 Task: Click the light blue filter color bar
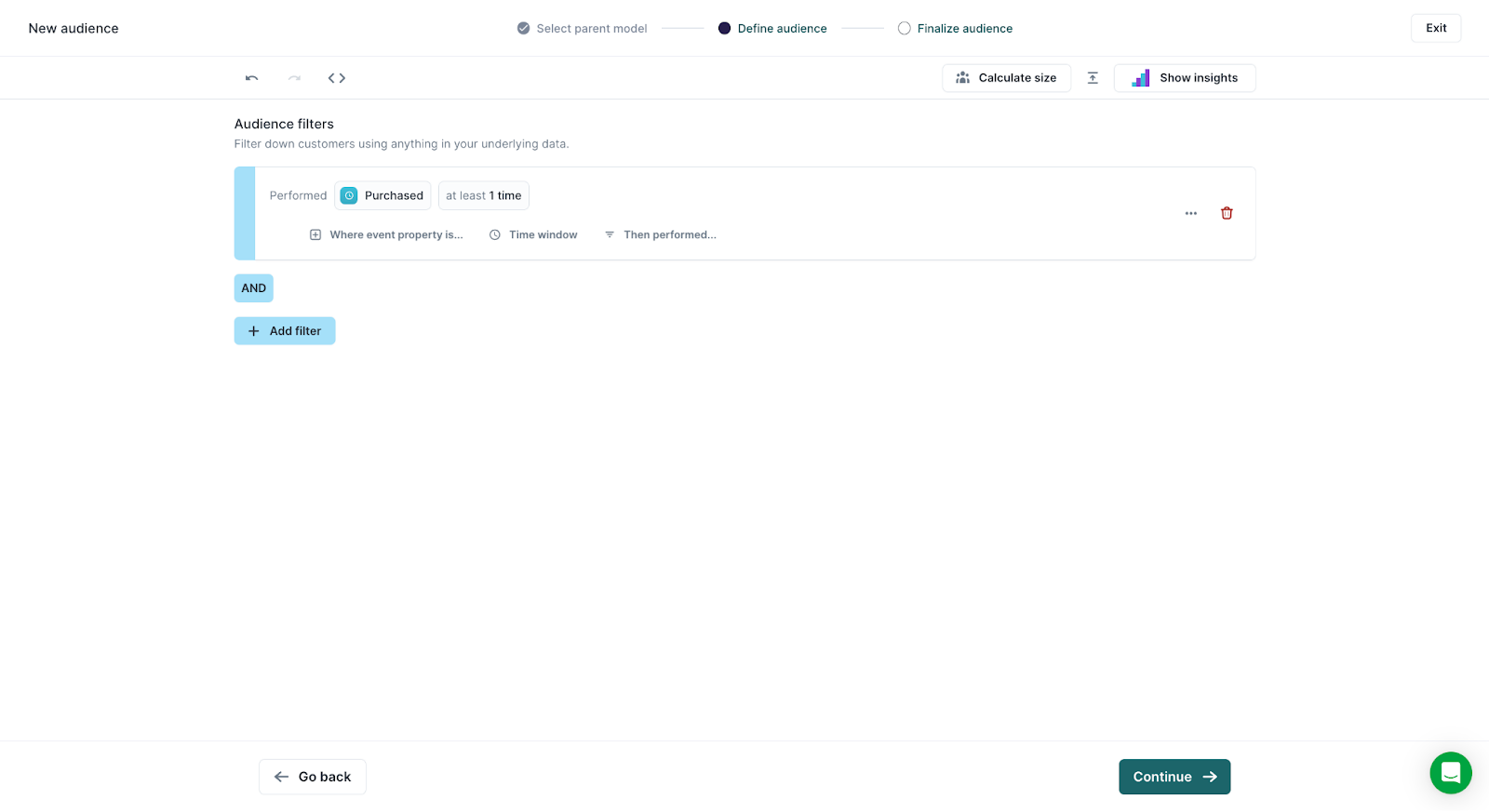click(245, 213)
